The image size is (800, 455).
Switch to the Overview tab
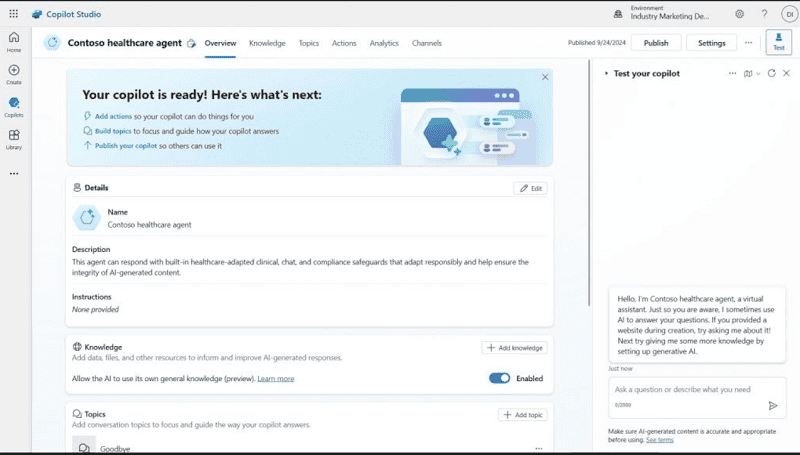(x=220, y=43)
